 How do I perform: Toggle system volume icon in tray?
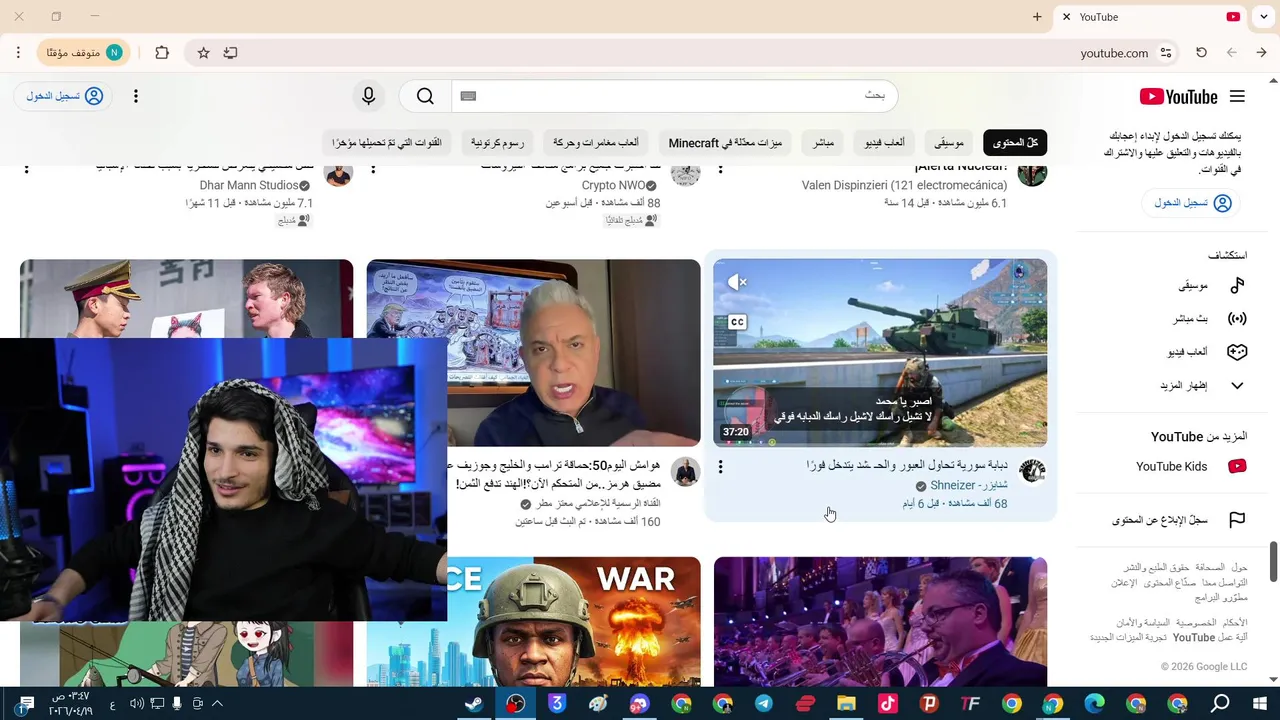[x=137, y=704]
